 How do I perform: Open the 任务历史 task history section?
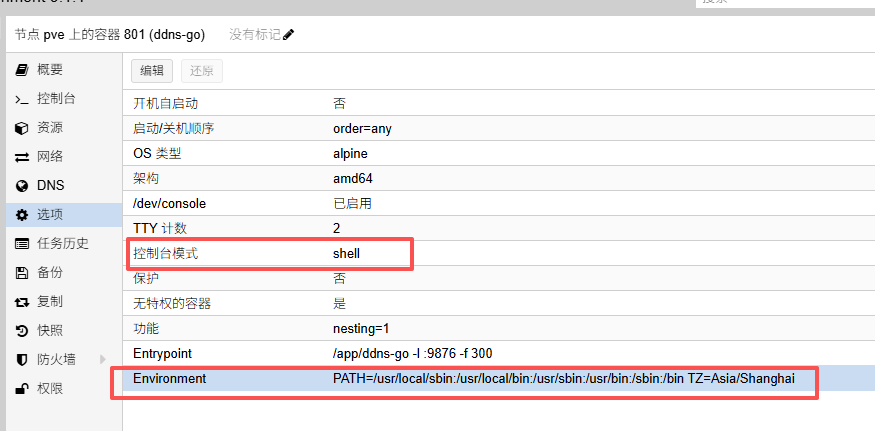pos(64,244)
